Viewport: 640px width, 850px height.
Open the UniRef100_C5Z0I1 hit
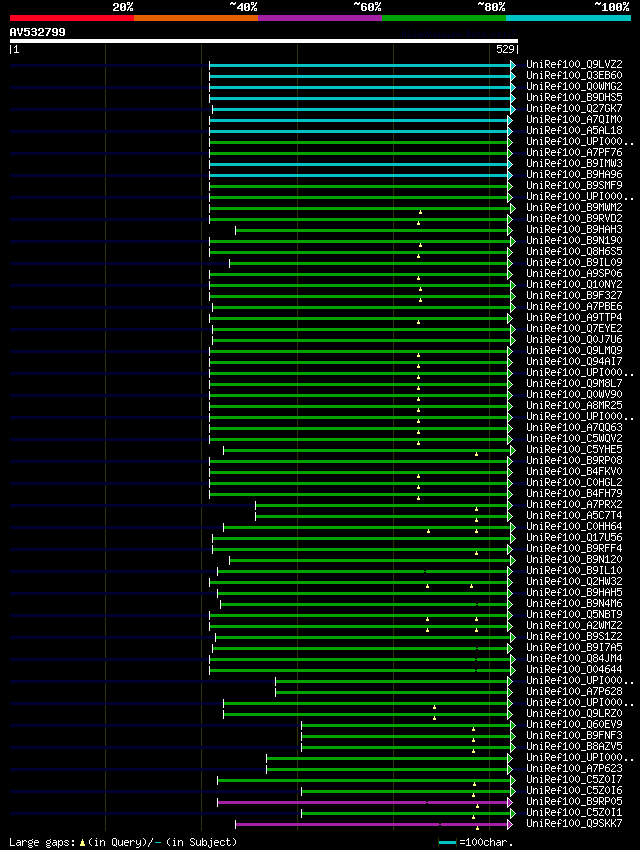[574, 813]
